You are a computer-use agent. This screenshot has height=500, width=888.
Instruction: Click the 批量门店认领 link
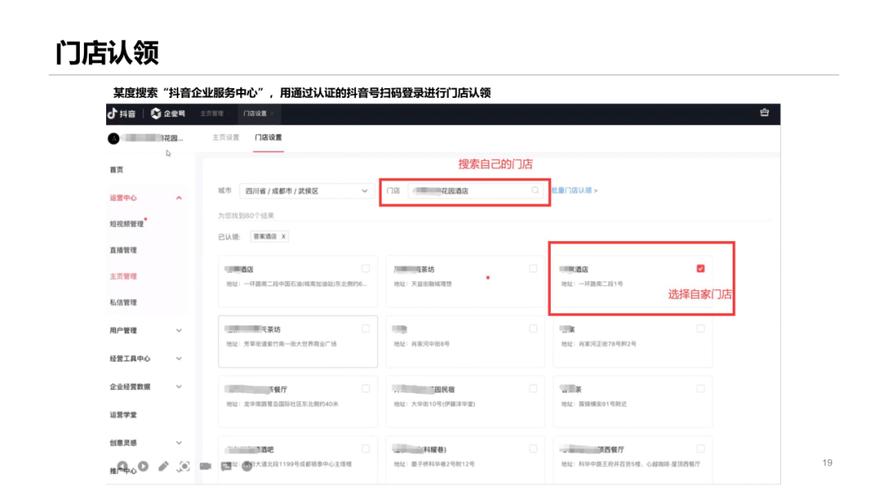tap(574, 190)
